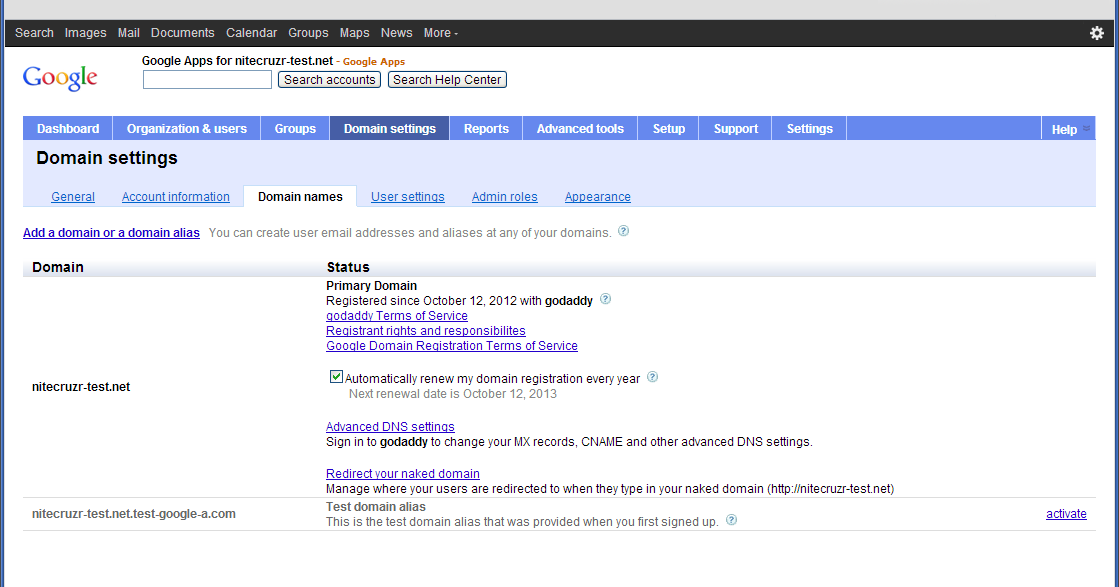This screenshot has width=1119, height=587.
Task: Open the Support tab
Action: point(736,128)
